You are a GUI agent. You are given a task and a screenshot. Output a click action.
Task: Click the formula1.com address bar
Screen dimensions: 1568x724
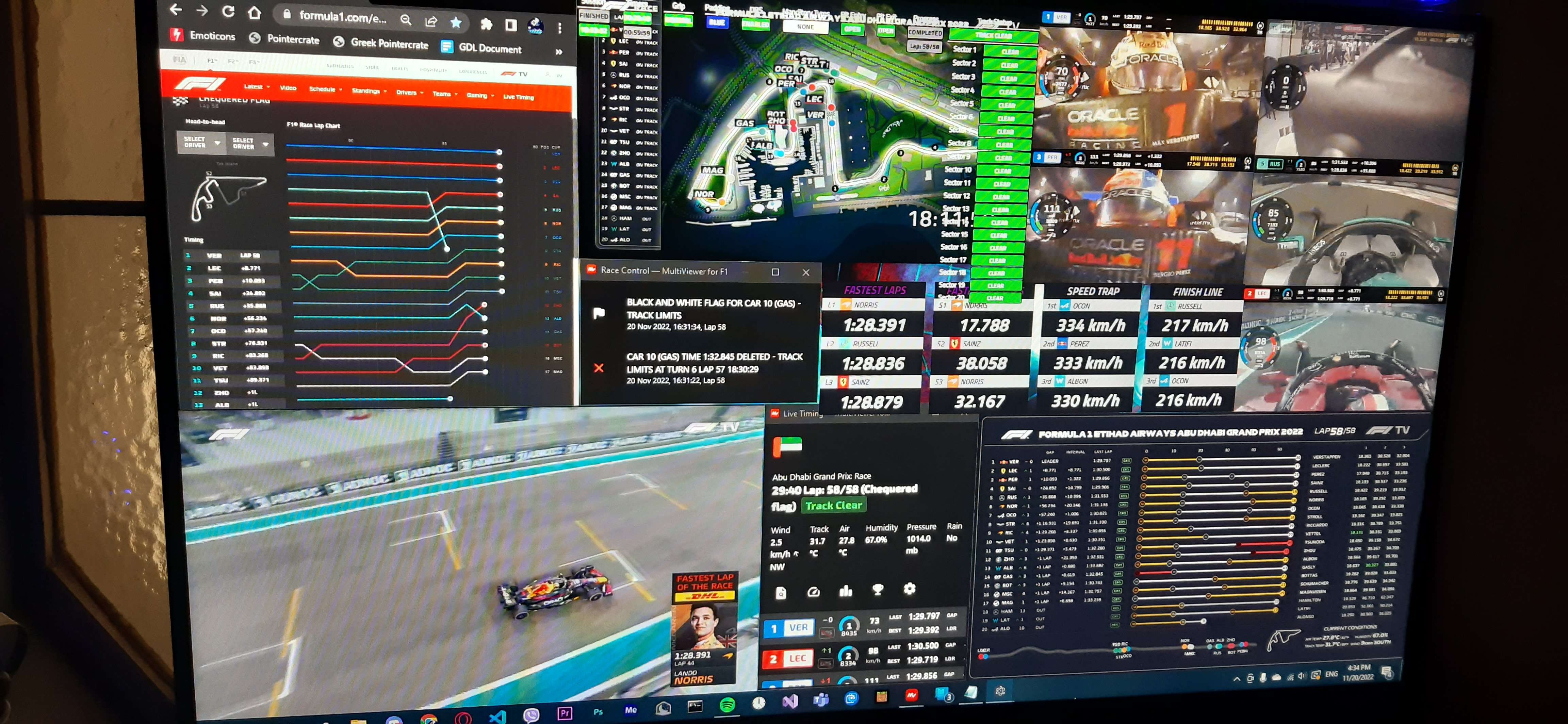pos(342,17)
